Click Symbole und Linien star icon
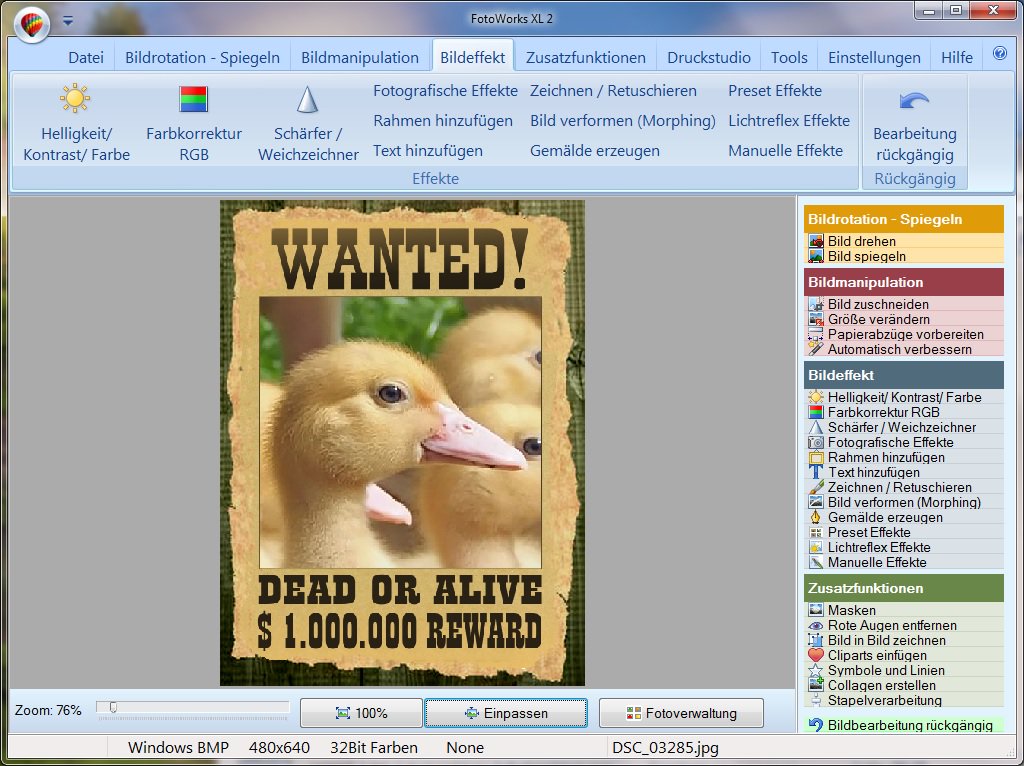Screen dimensions: 1024x766 pyautogui.click(x=816, y=670)
